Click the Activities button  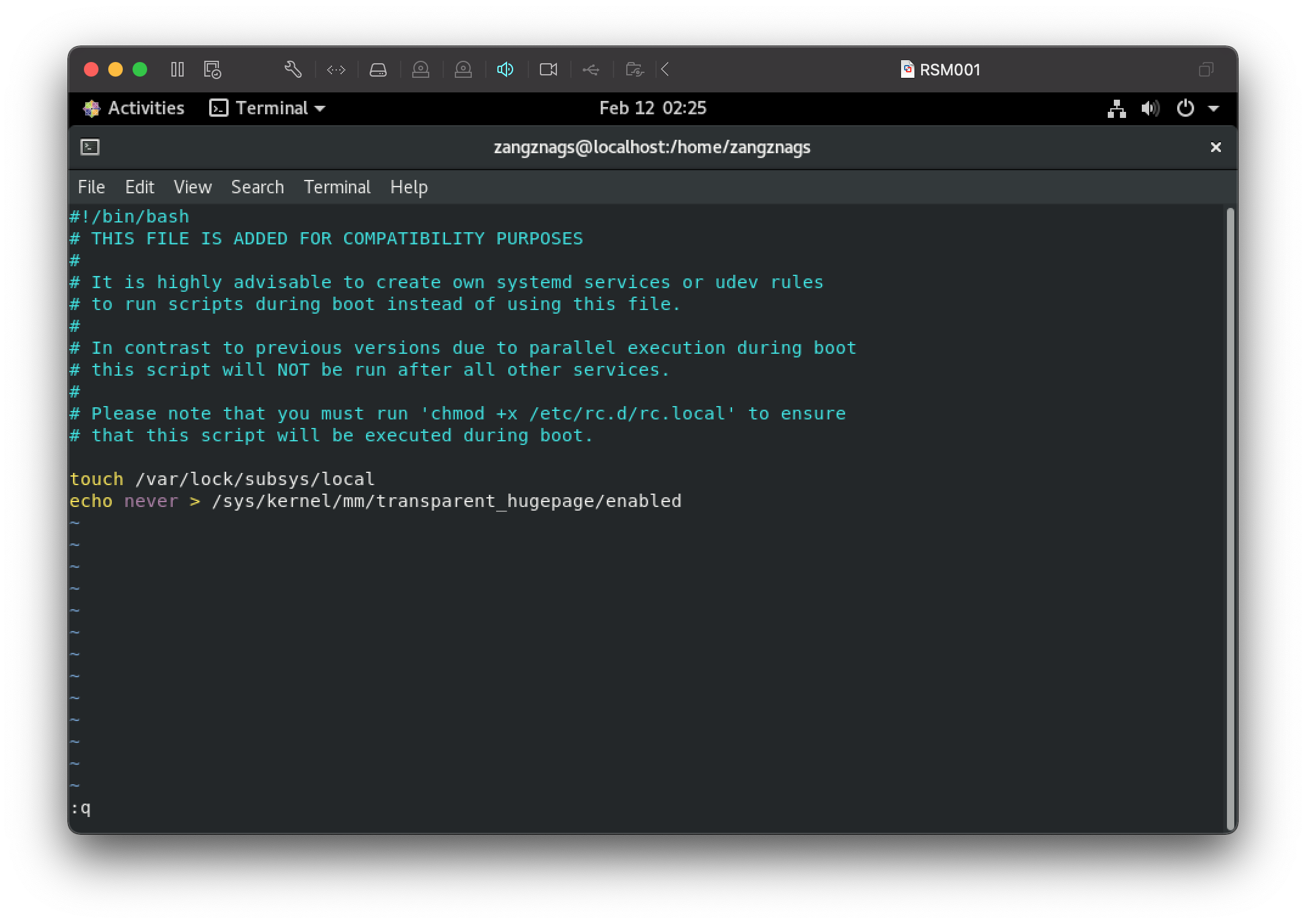click(x=134, y=108)
